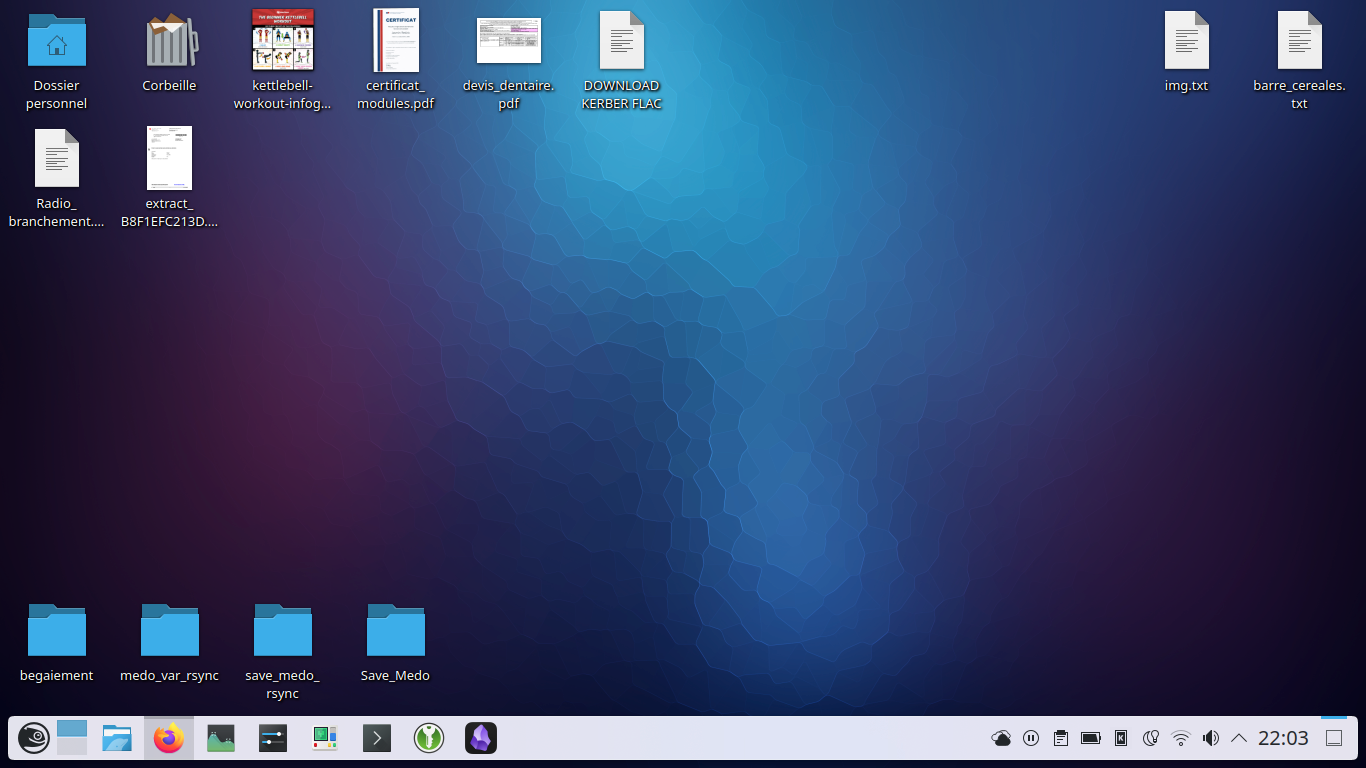Viewport: 1366px width, 768px height.
Task: Click the battery status tray icon
Action: click(1091, 739)
